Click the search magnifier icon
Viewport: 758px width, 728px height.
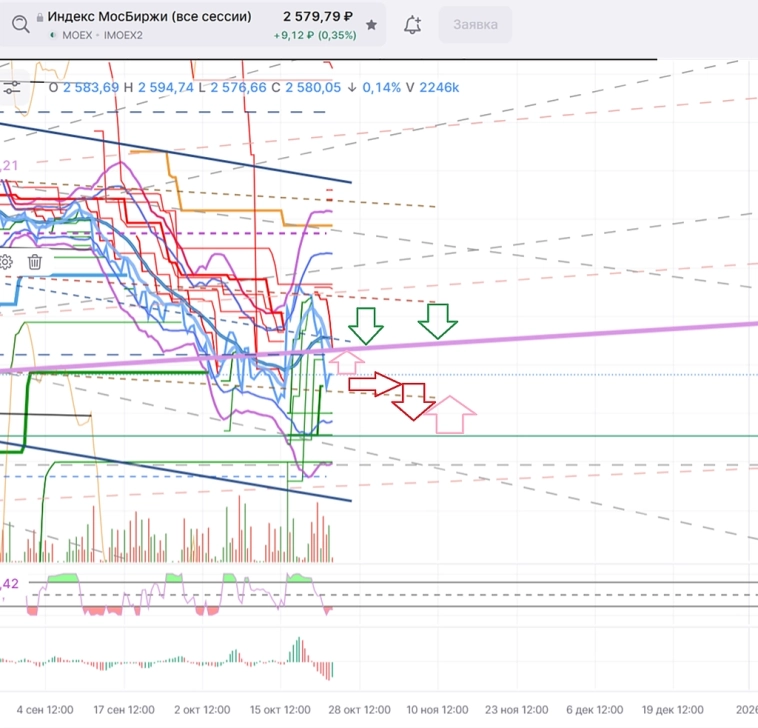click(21, 24)
